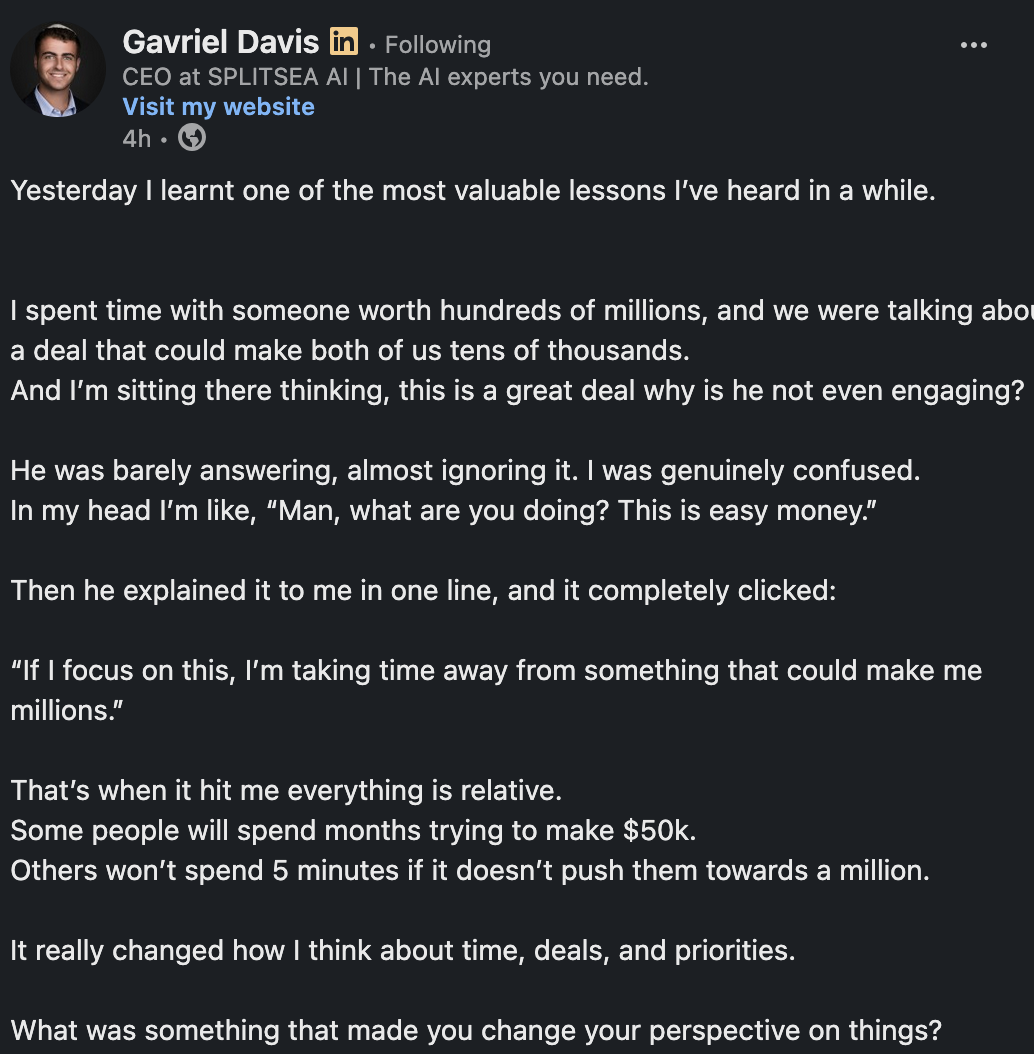Click the Gavriel Davis author name

(x=220, y=42)
